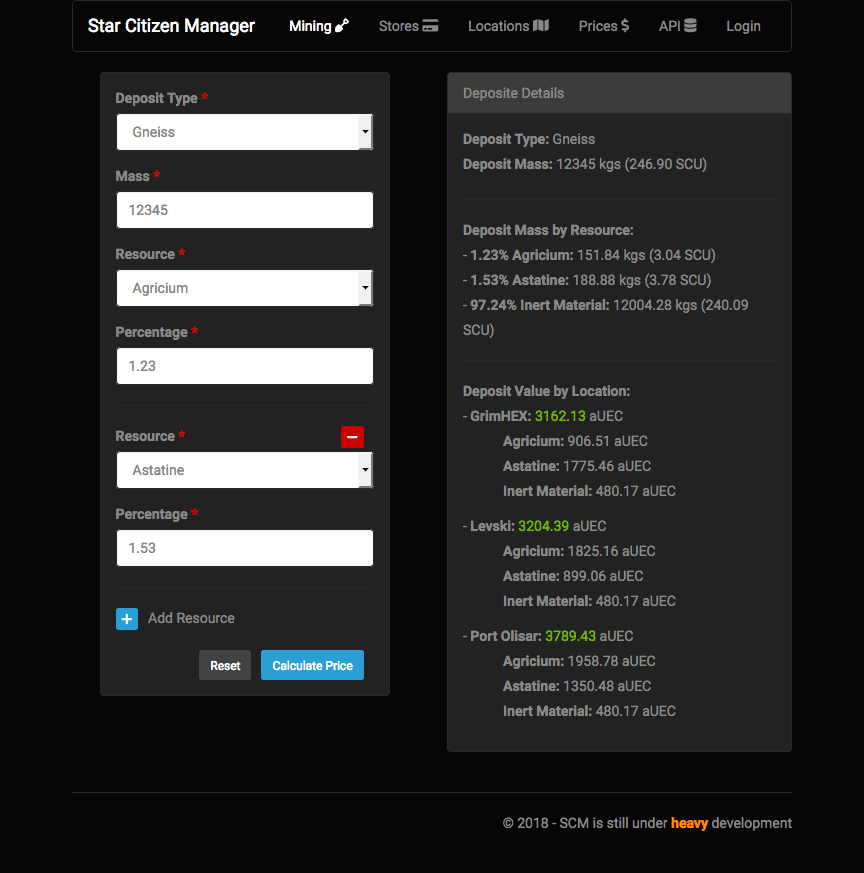
Task: Click the GrimHEX value 3162.13
Action: coord(560,416)
